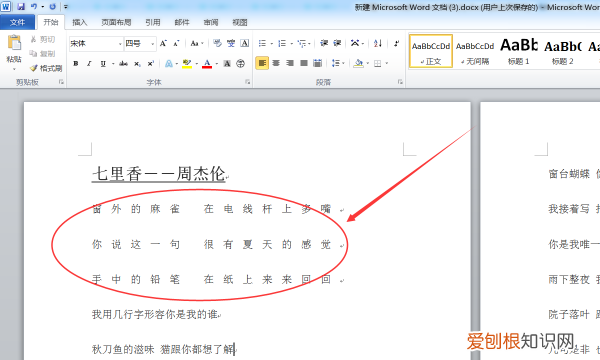This screenshot has height=360, width=600.
Task: Click the 复制 copy button
Action: point(43,54)
